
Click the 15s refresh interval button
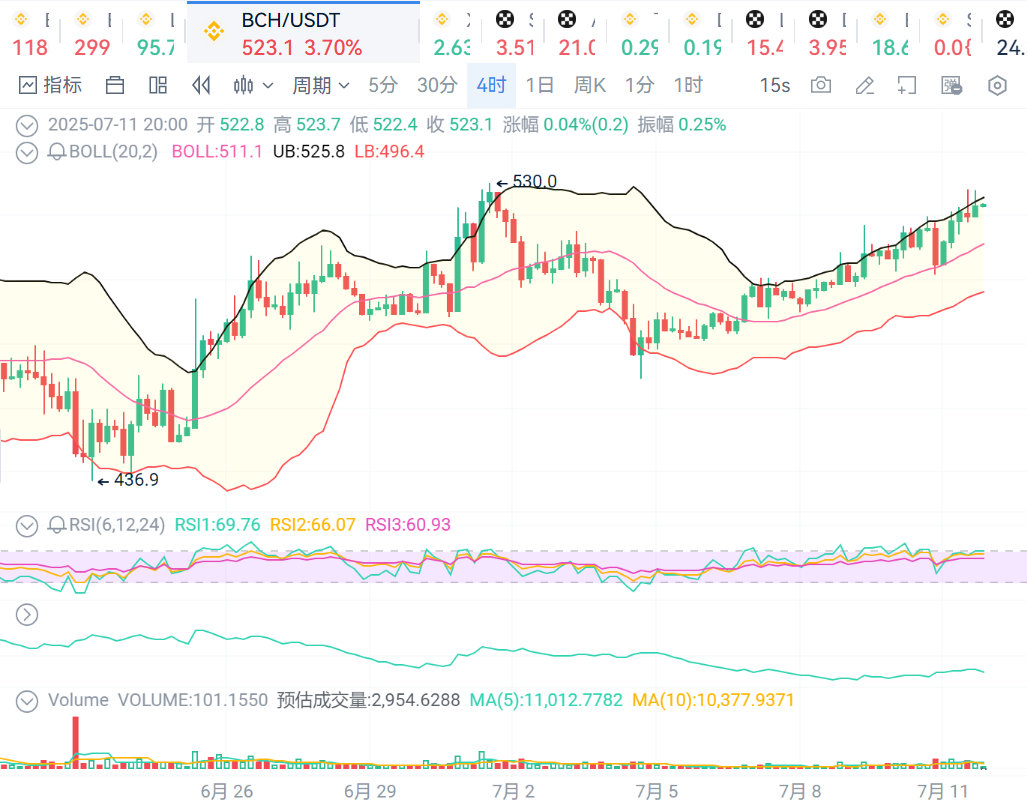(775, 85)
